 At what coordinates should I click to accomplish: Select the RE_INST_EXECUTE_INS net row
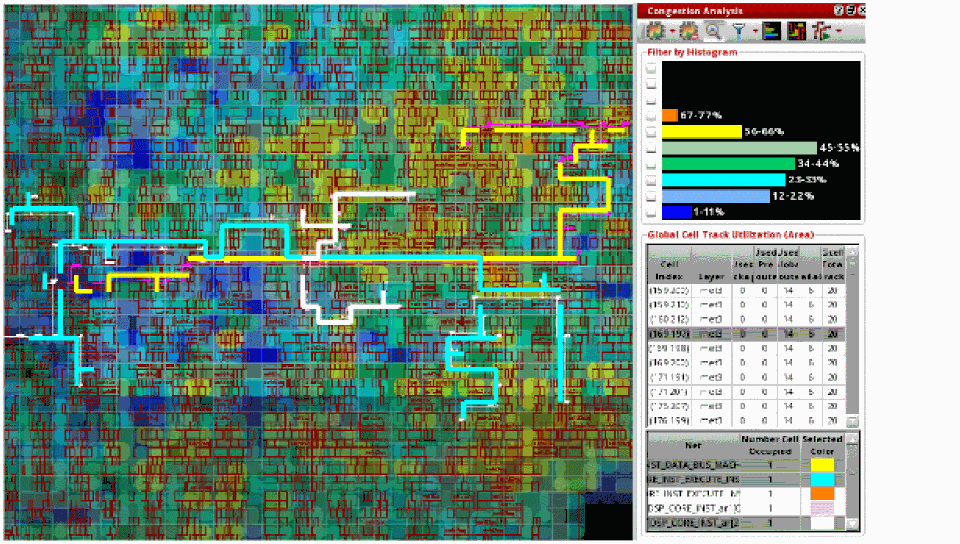pyautogui.click(x=746, y=479)
